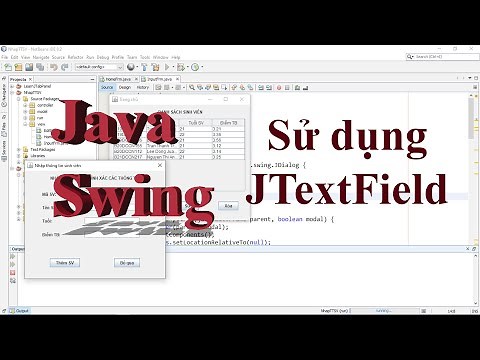Switch to the inputfrm.java tab
This screenshot has height=360, width=480.
(159, 79)
